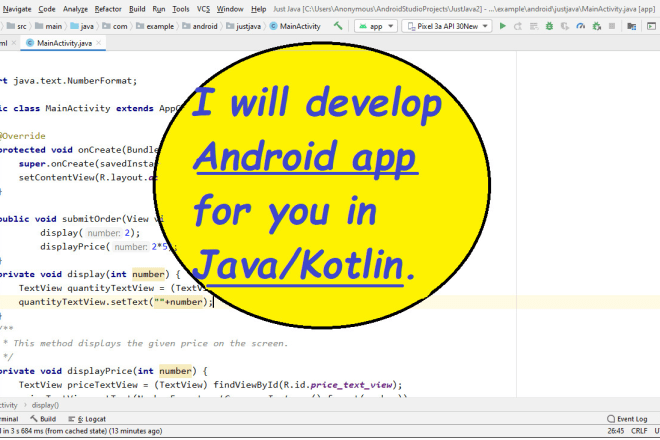Click the Build hammer icon in bottom bar
This screenshot has height=440, width=660.
[34, 419]
